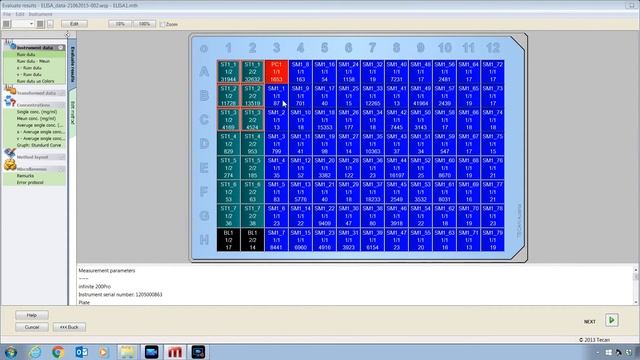Click plate row header D
Viewport: 640px width, 360px height.
[x=204, y=144]
